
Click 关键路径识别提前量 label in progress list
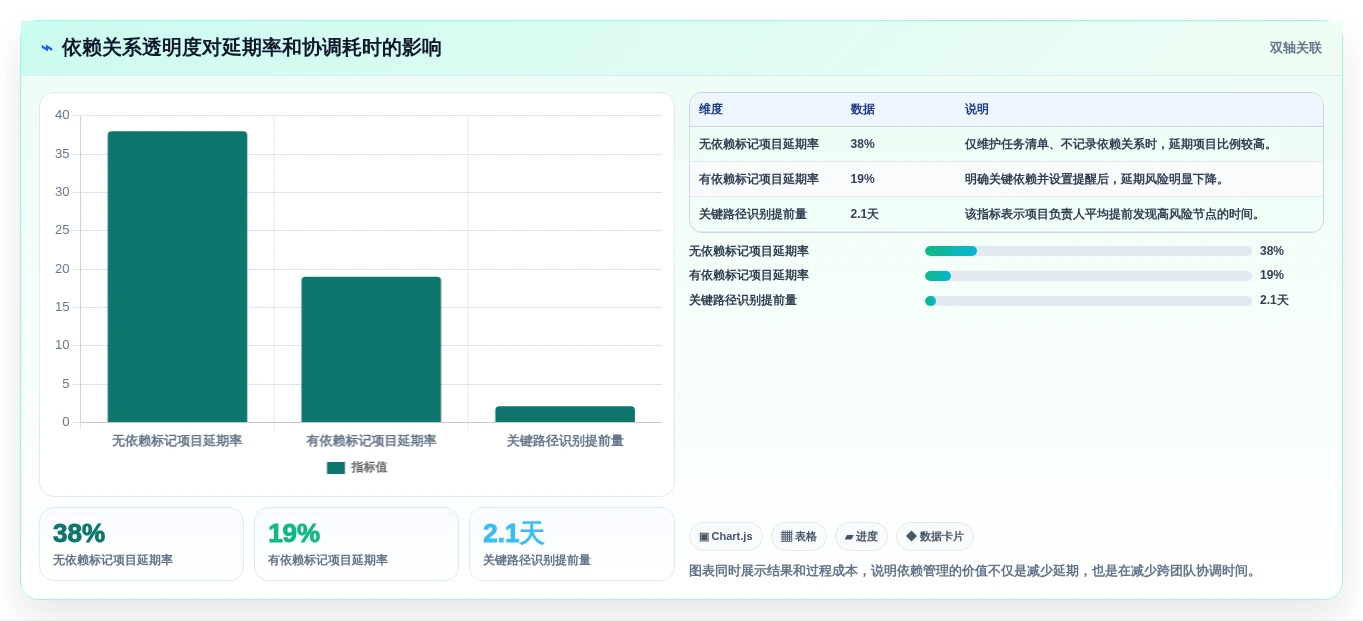[x=743, y=300]
